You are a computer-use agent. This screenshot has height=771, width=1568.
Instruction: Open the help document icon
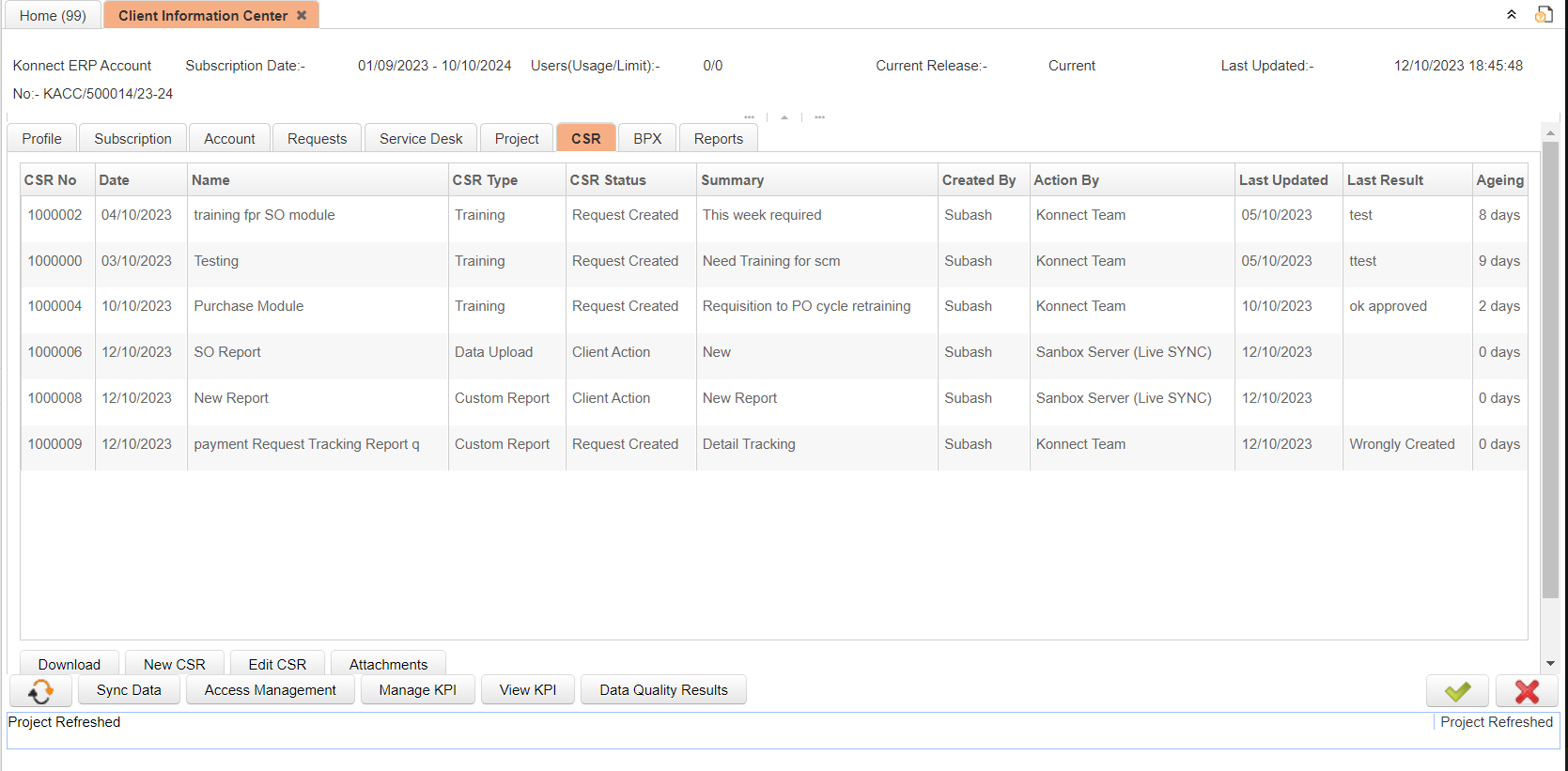click(x=1544, y=15)
